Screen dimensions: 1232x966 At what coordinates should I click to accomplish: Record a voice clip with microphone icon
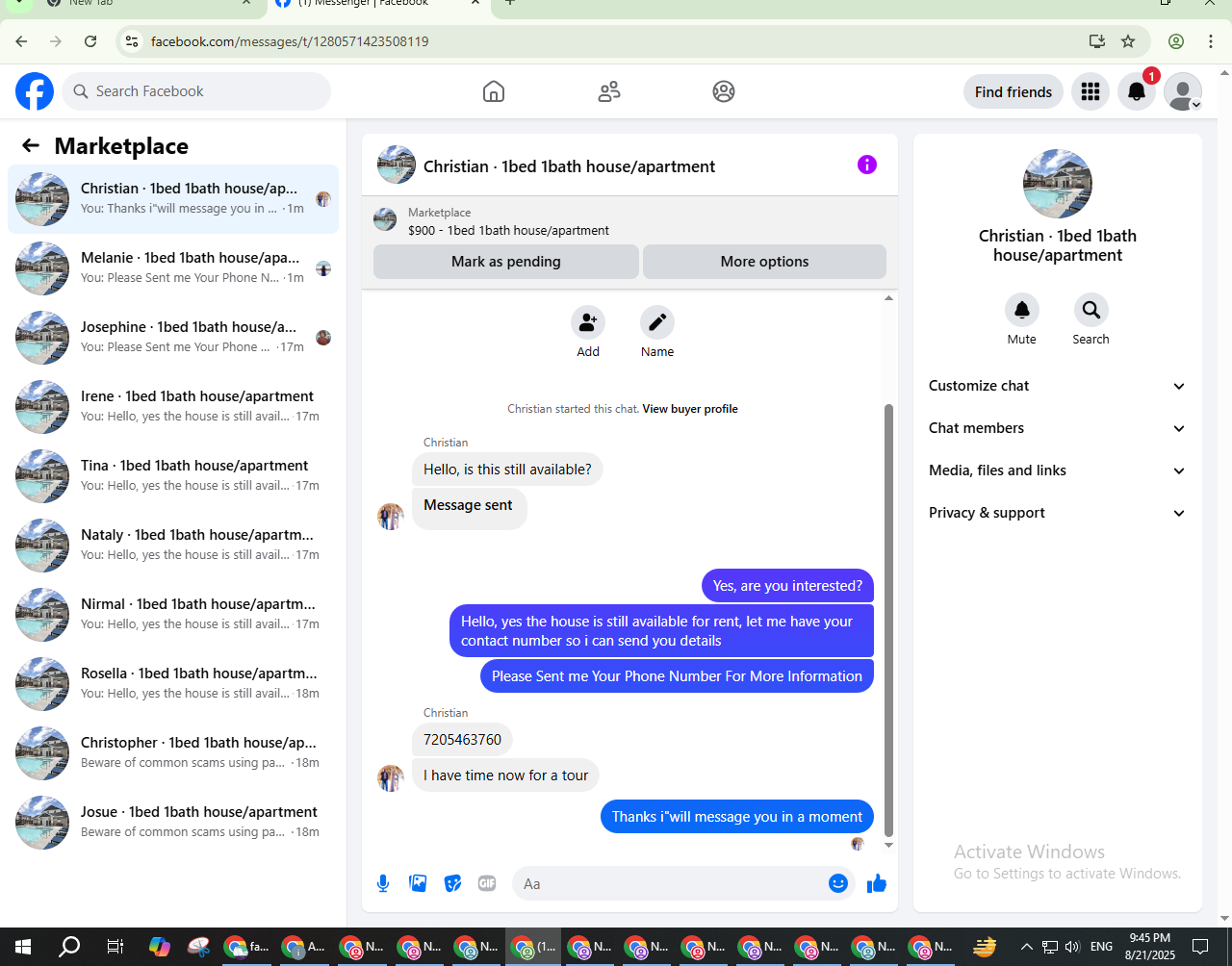pos(383,883)
